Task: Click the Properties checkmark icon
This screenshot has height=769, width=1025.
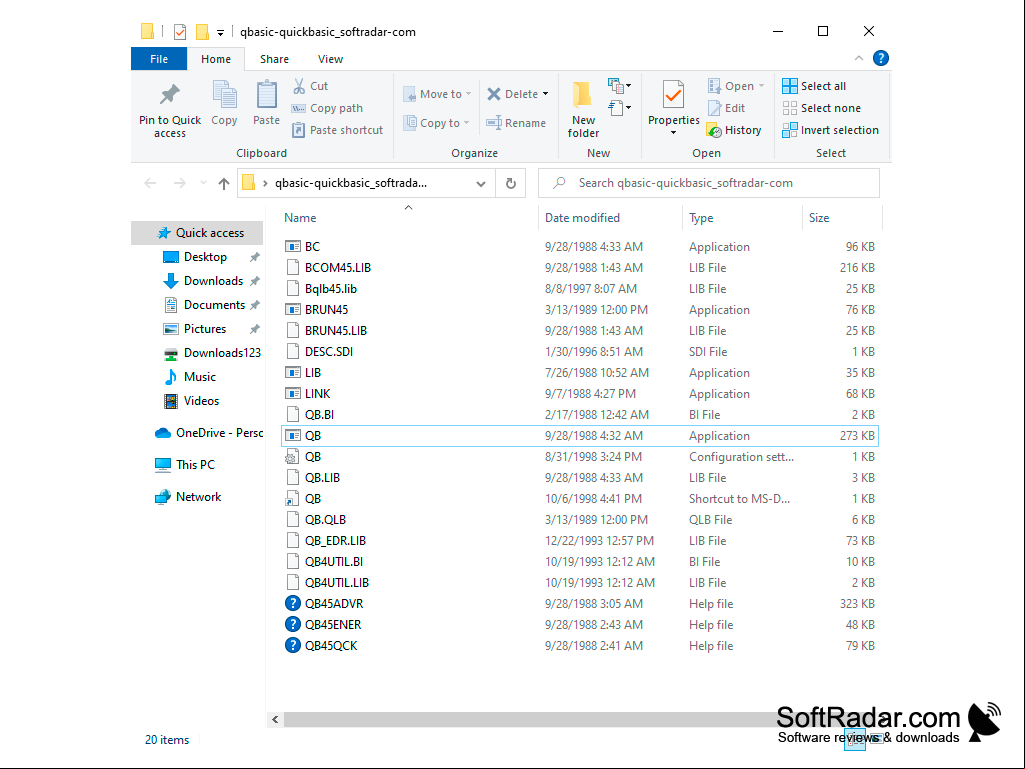Action: pos(673,95)
